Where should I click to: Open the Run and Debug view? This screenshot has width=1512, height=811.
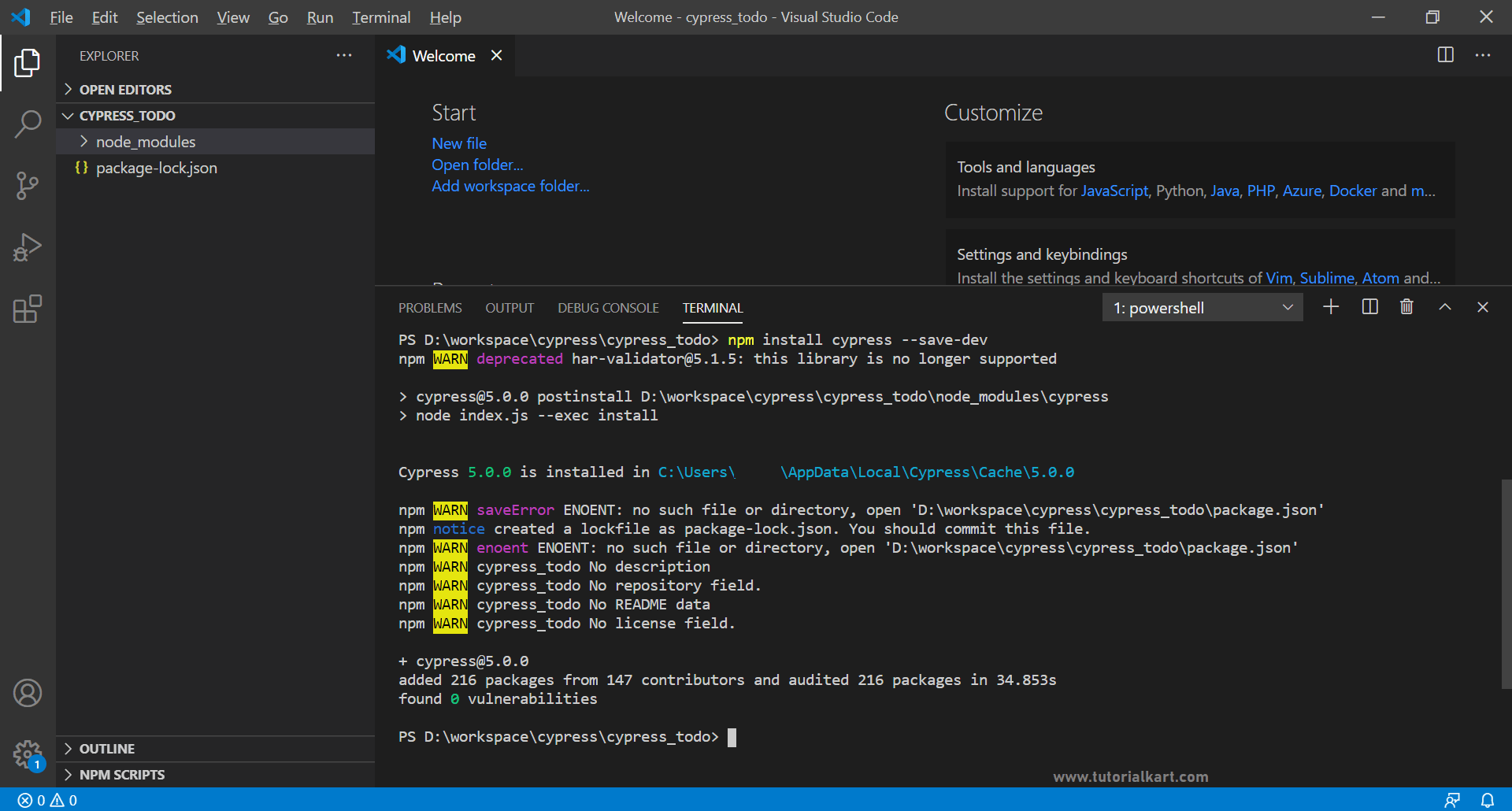click(x=28, y=247)
